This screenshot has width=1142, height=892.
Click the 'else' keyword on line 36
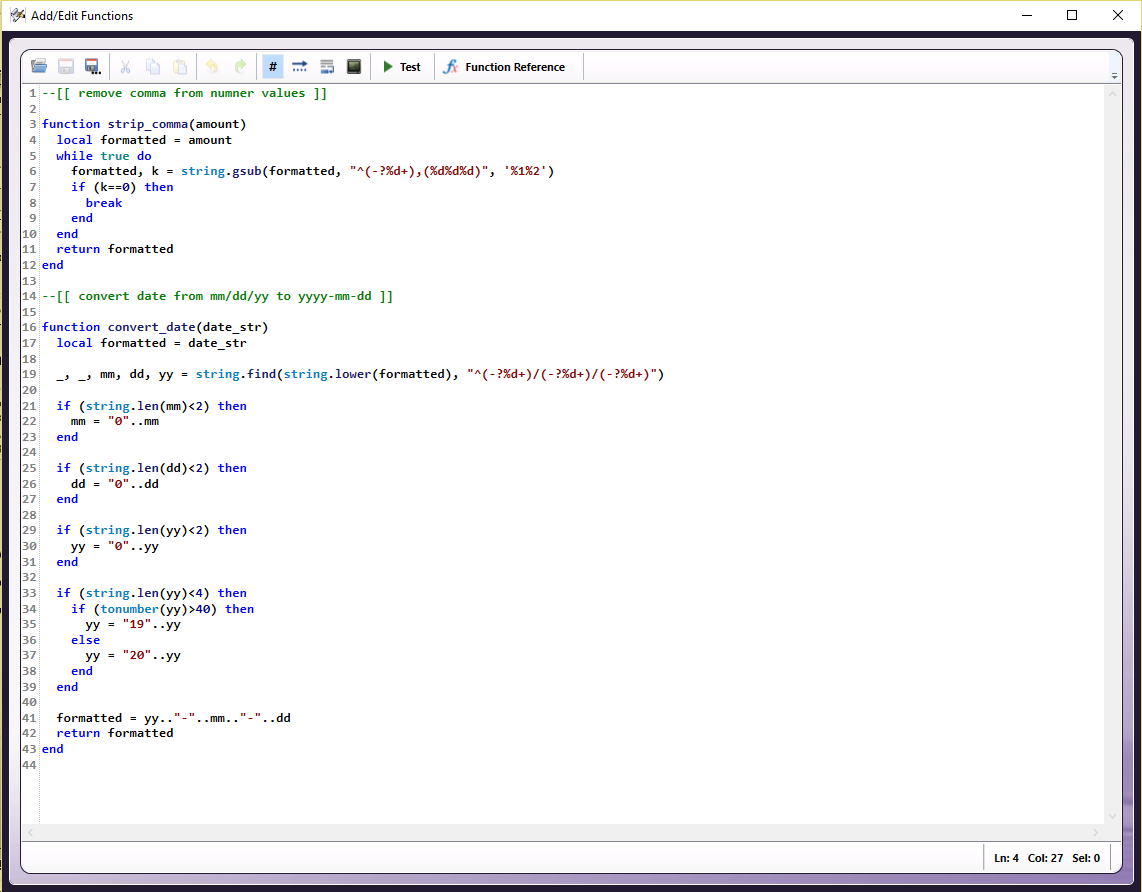tap(85, 640)
